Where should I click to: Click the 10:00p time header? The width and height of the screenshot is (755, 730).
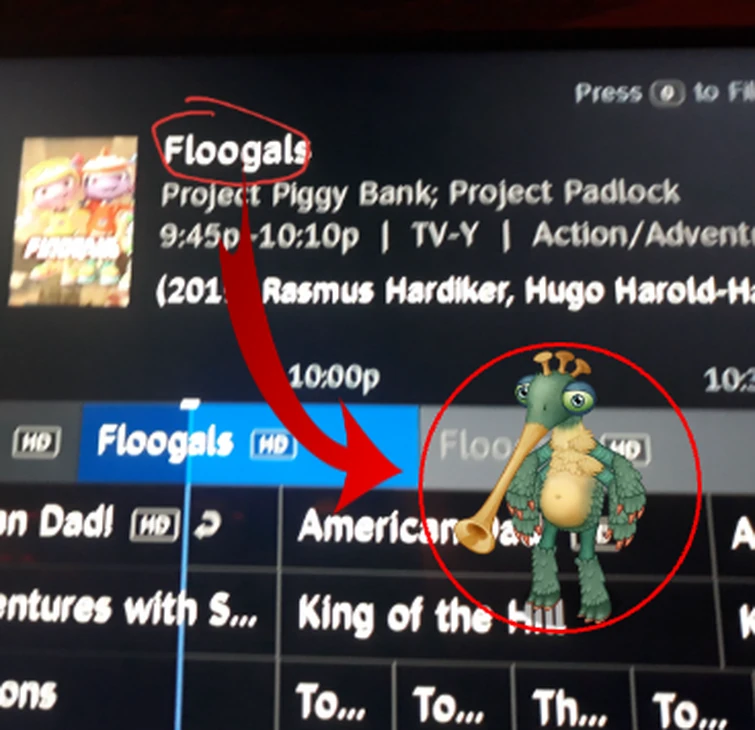coord(334,376)
